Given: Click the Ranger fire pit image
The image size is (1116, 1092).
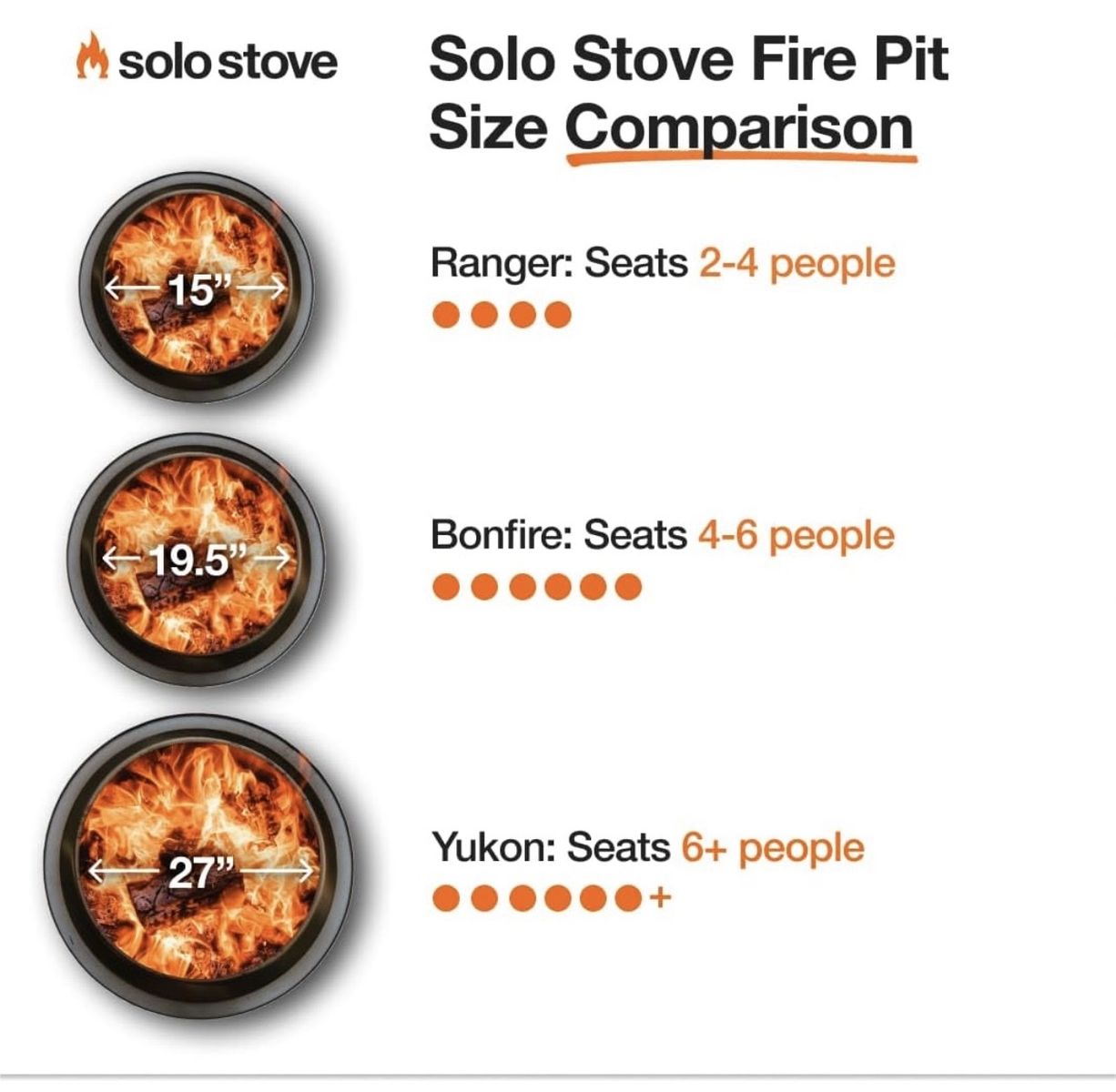Looking at the screenshot, I should pyautogui.click(x=196, y=288).
